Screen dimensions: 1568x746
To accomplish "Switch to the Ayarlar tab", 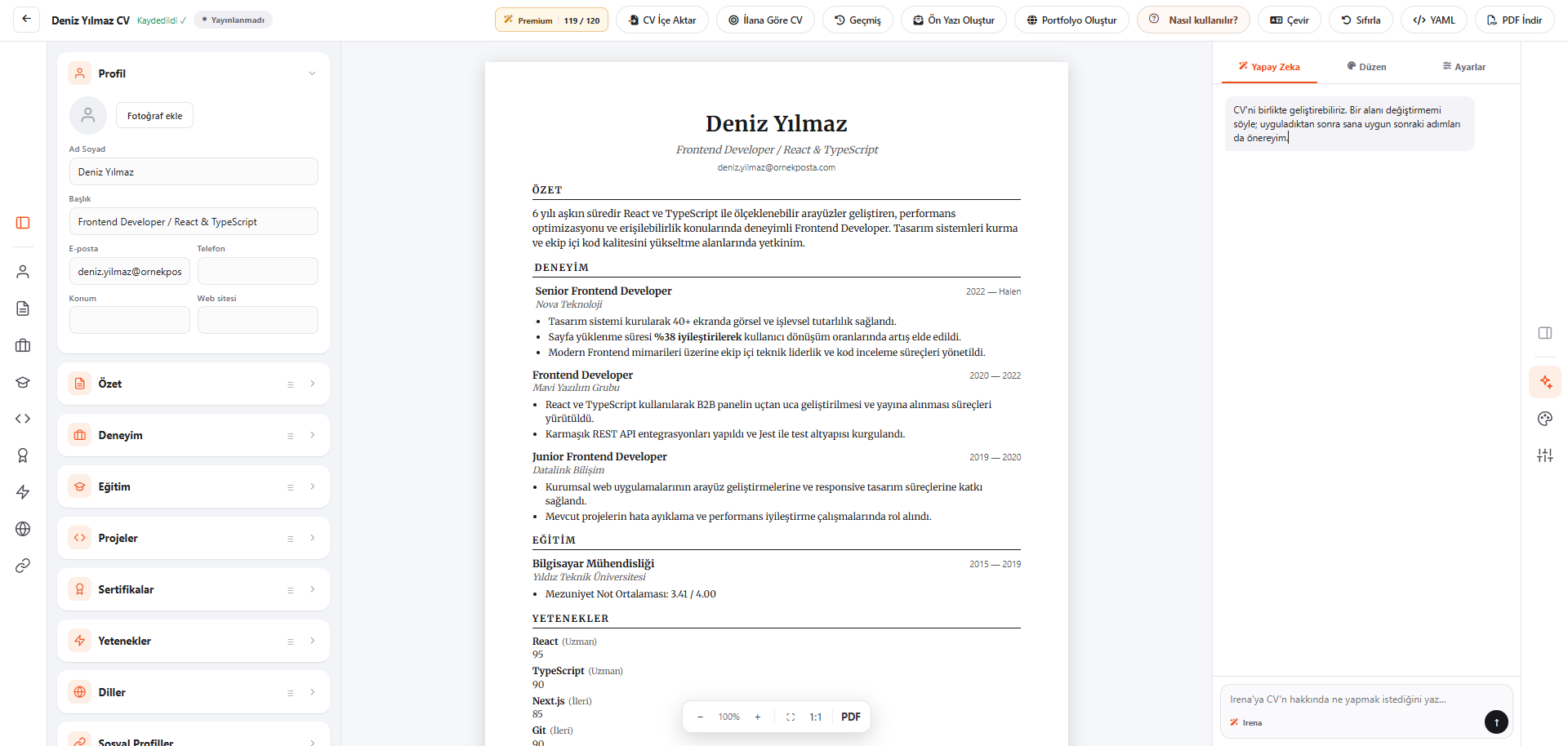I will (x=1463, y=67).
